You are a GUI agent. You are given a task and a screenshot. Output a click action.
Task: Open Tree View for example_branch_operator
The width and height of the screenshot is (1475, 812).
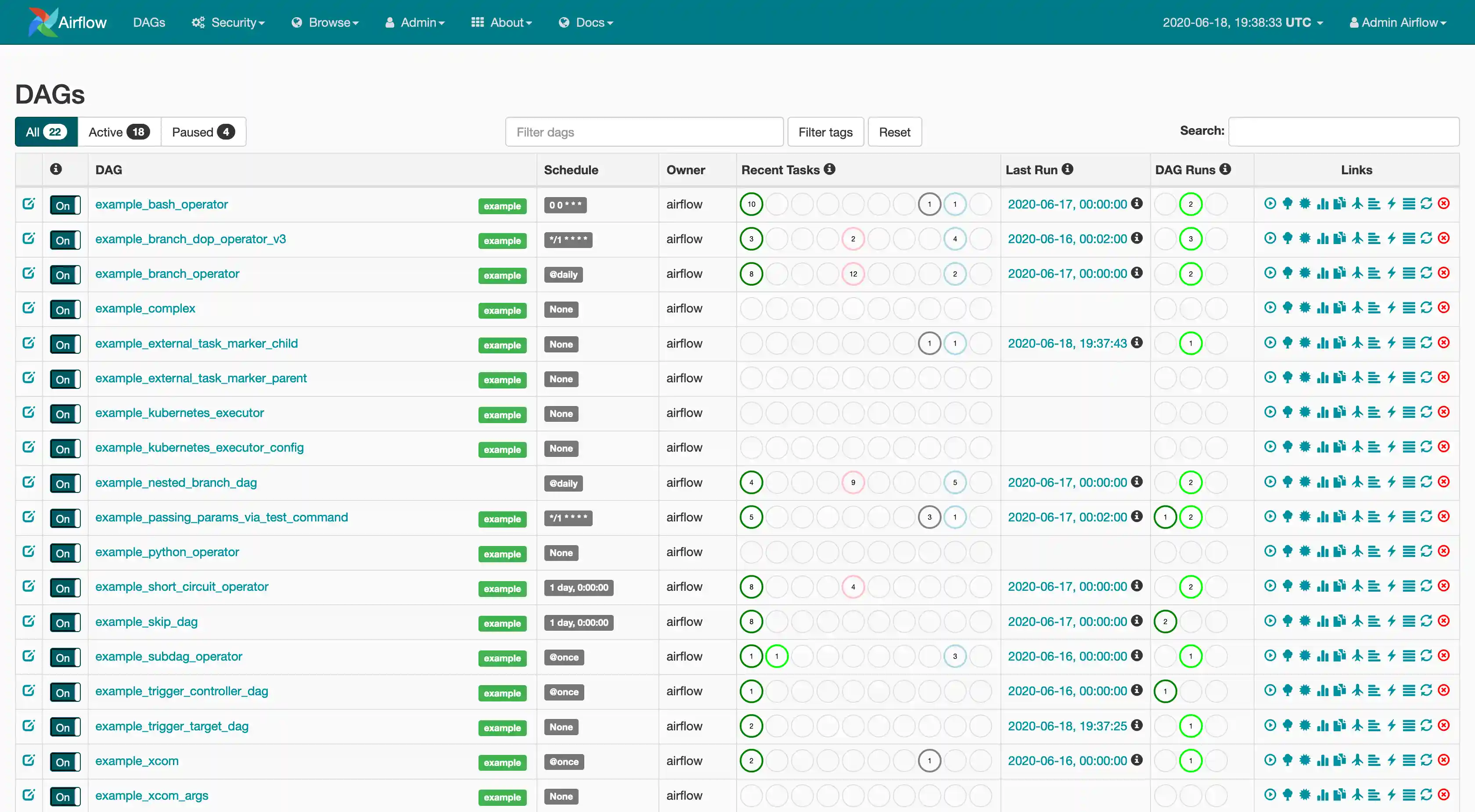click(1287, 273)
